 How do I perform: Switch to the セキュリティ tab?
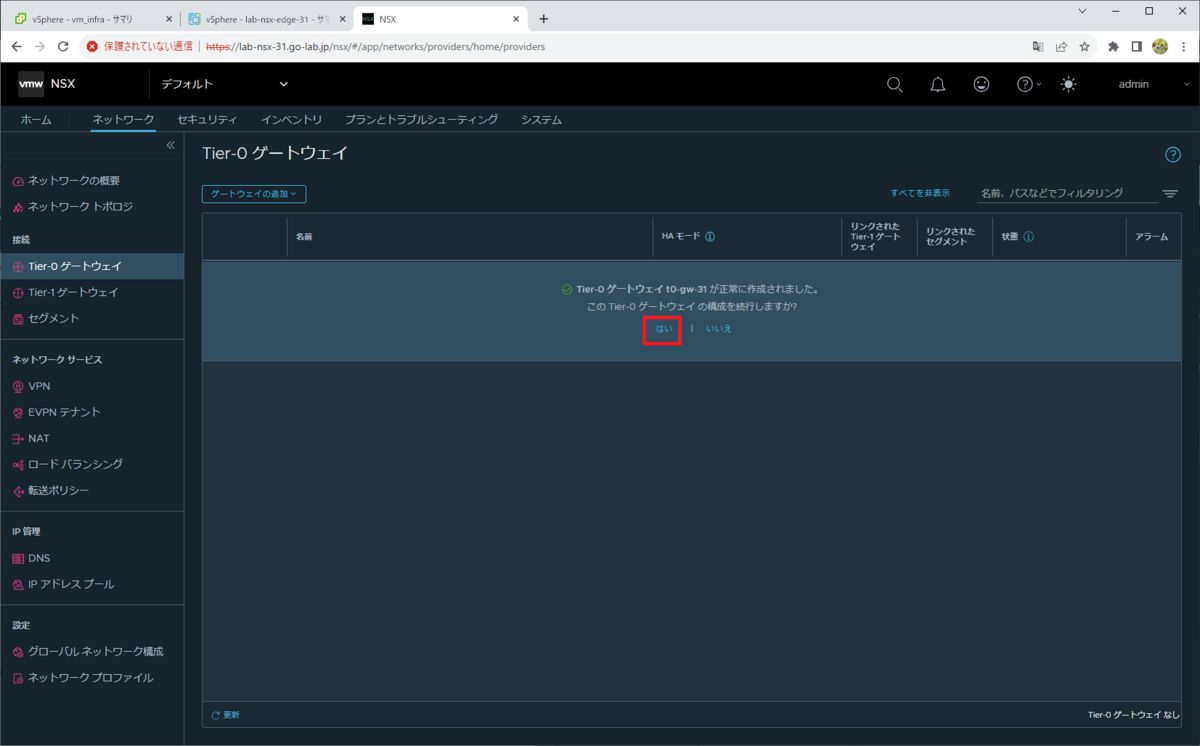207,120
